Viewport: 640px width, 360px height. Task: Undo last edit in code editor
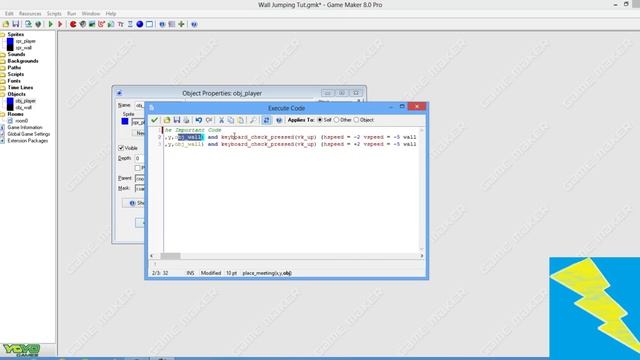click(199, 120)
